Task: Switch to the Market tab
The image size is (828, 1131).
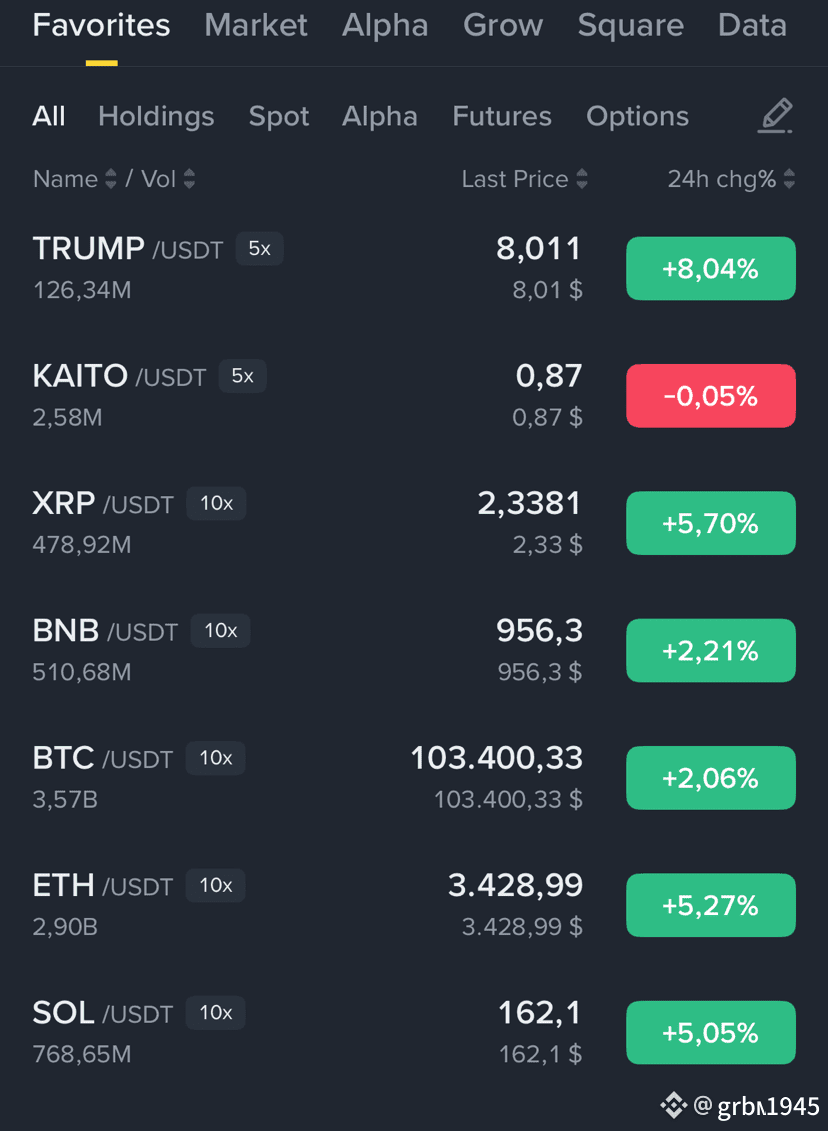Action: [256, 25]
